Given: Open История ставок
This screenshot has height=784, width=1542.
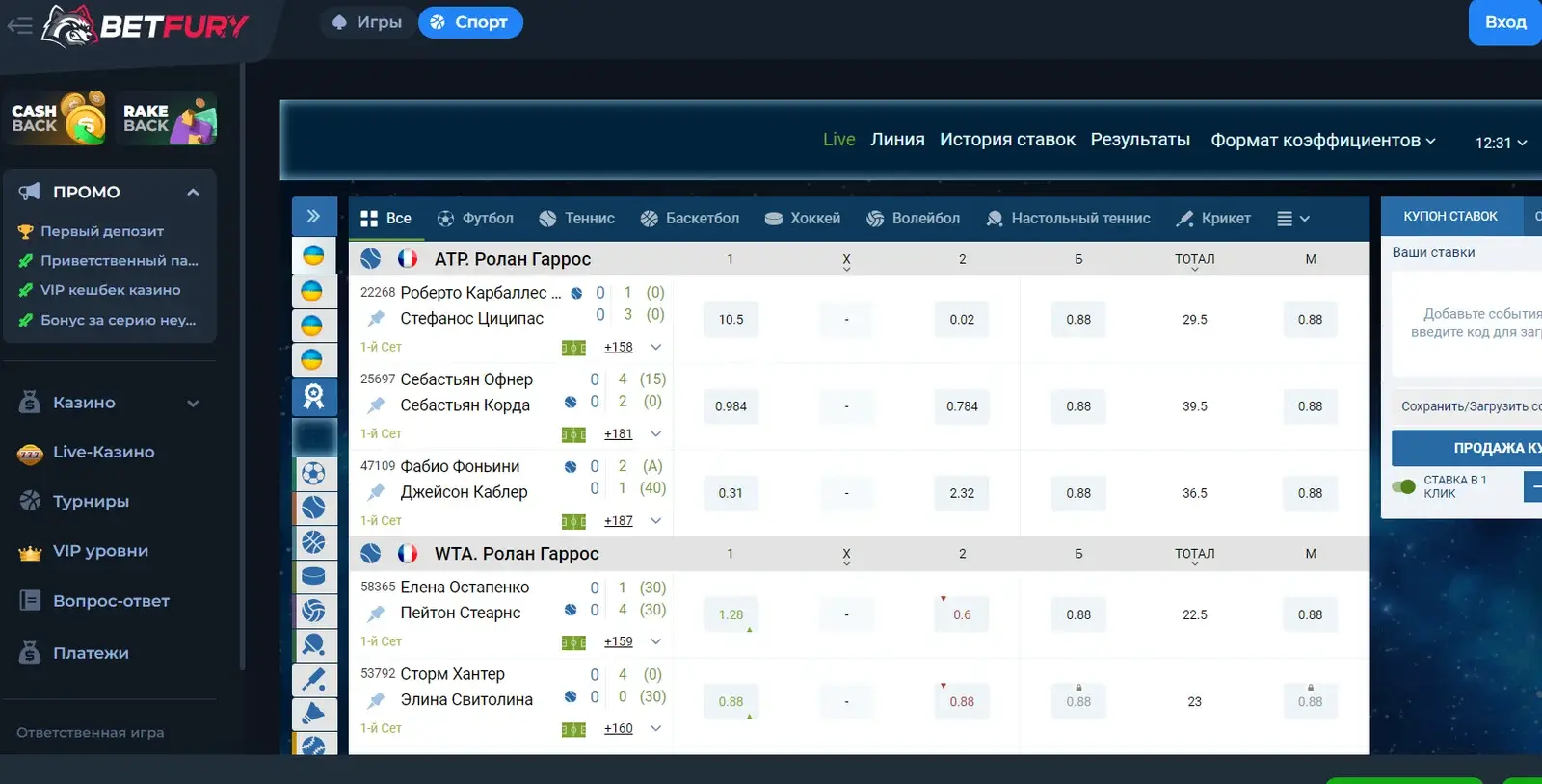Looking at the screenshot, I should point(1007,140).
